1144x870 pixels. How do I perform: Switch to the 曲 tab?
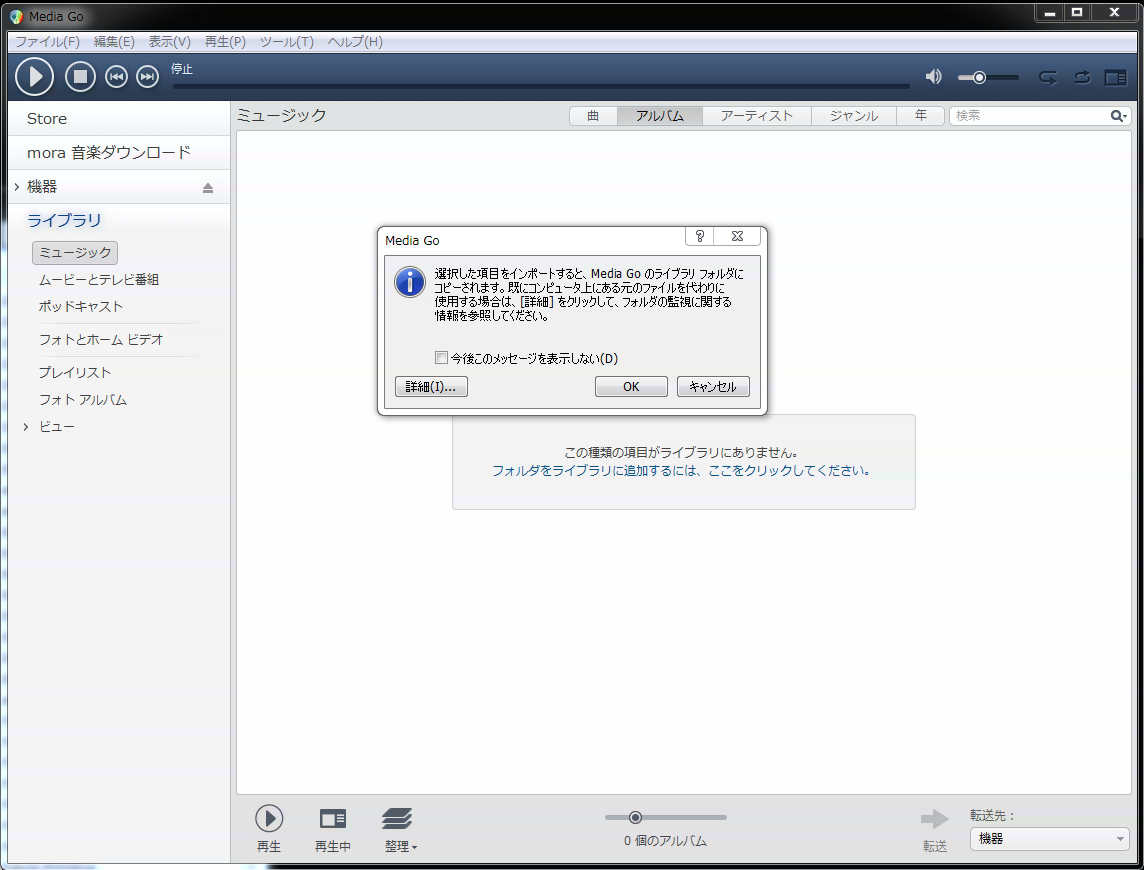point(593,115)
